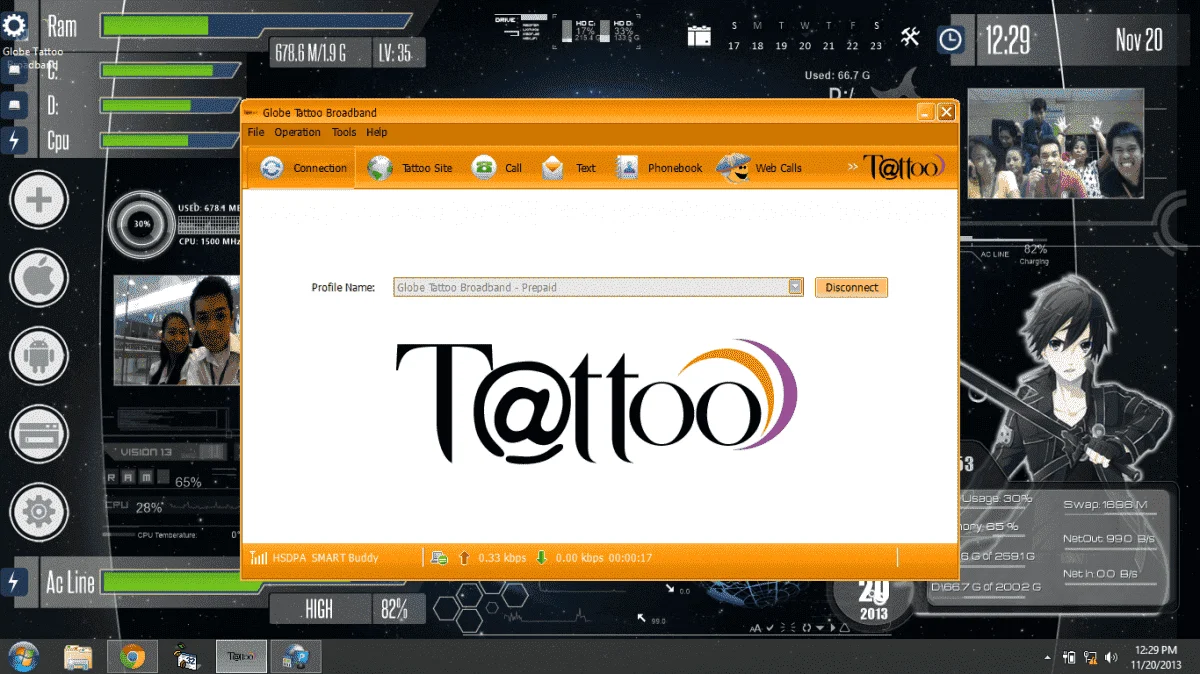Click the Nov 20 date text
This screenshot has height=674, width=1200.
[x=1139, y=40]
